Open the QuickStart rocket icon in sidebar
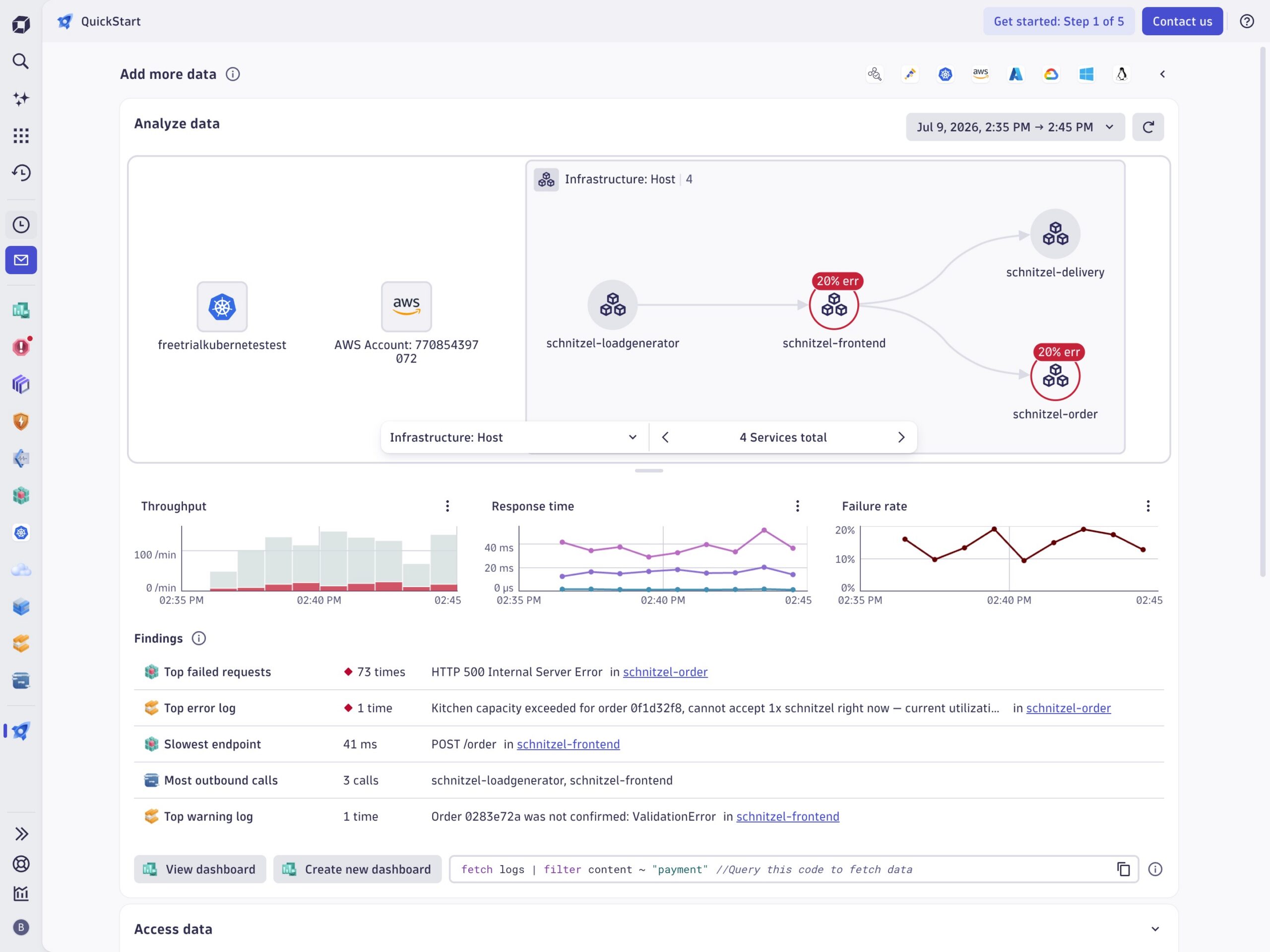 click(x=21, y=731)
